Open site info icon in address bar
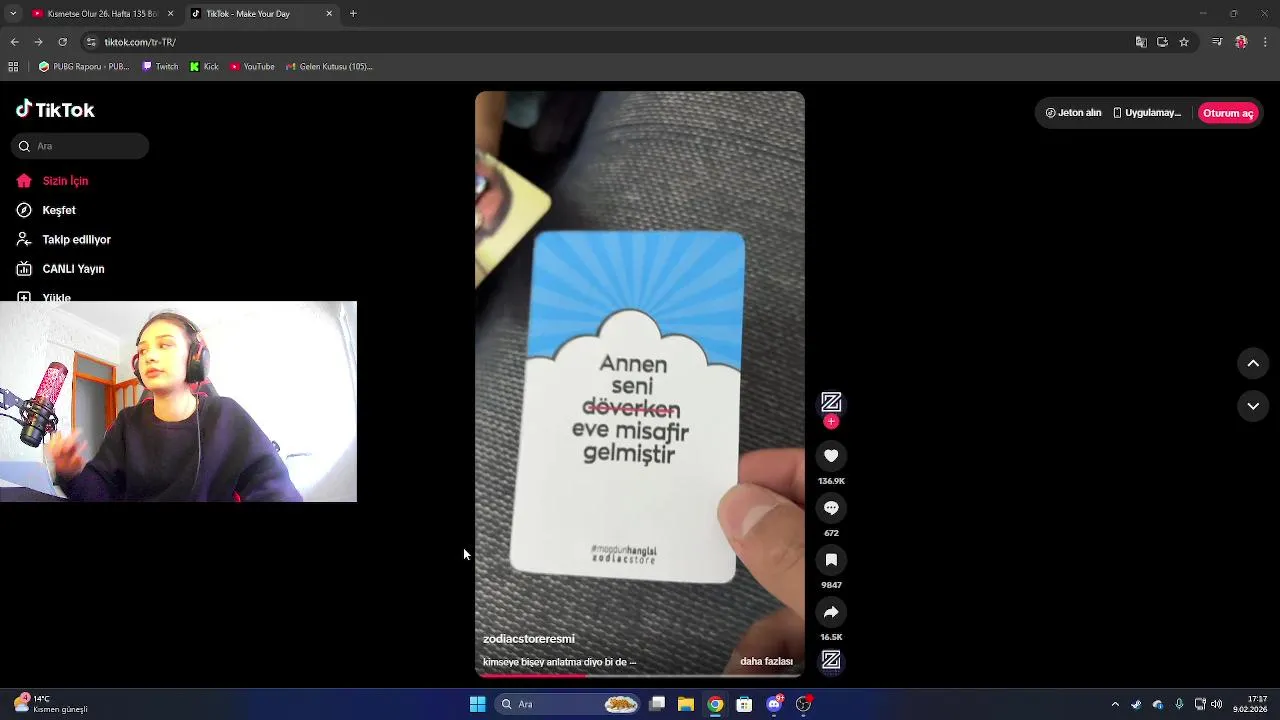The height and width of the screenshot is (720, 1280). click(x=91, y=42)
